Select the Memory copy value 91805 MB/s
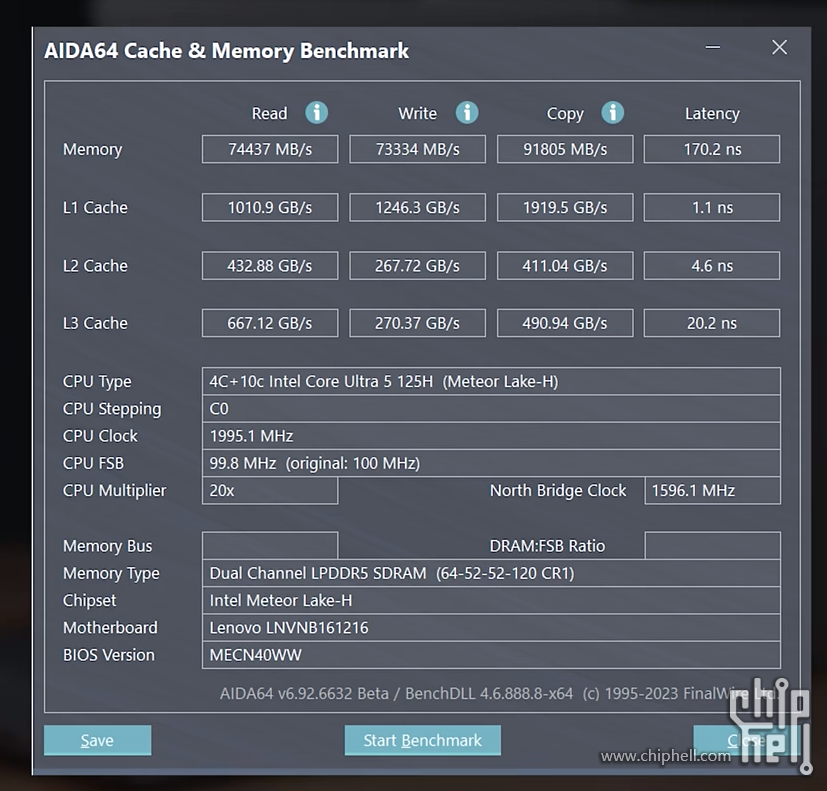The image size is (827, 791). (x=565, y=149)
